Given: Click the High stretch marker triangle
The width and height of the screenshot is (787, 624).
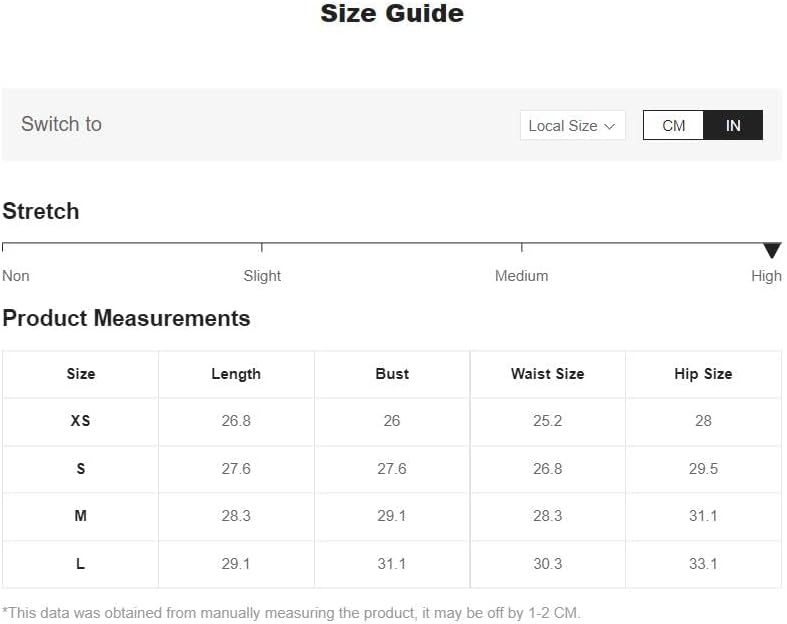Looking at the screenshot, I should 771,250.
